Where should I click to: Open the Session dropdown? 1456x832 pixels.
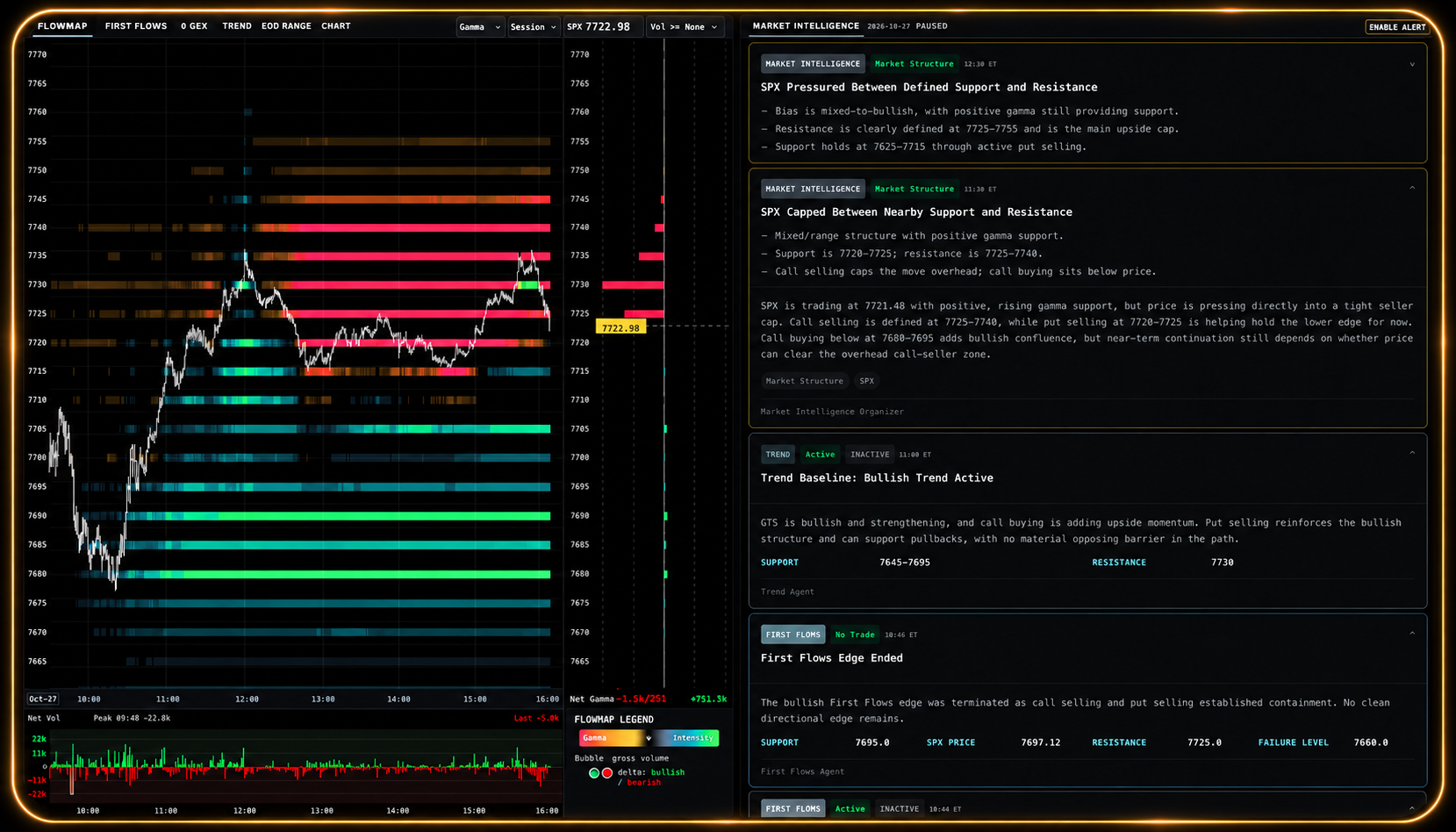click(x=534, y=27)
